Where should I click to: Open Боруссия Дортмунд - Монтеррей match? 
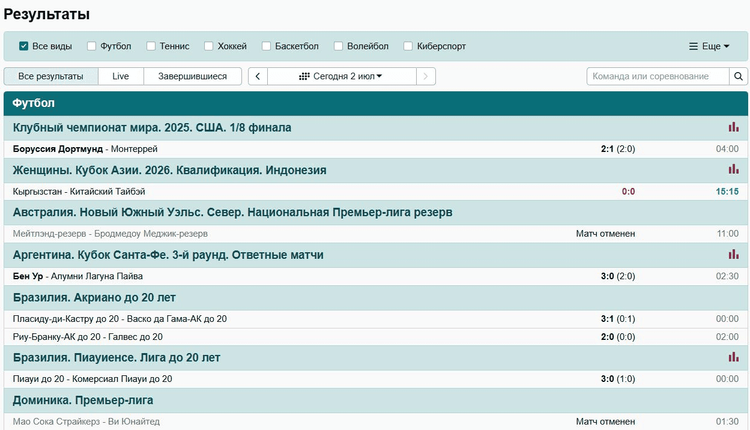85,149
